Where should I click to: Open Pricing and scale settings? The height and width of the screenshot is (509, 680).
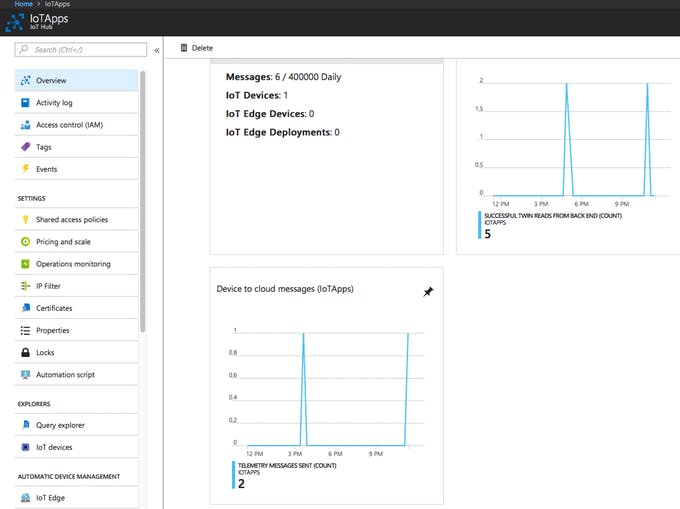coord(63,242)
